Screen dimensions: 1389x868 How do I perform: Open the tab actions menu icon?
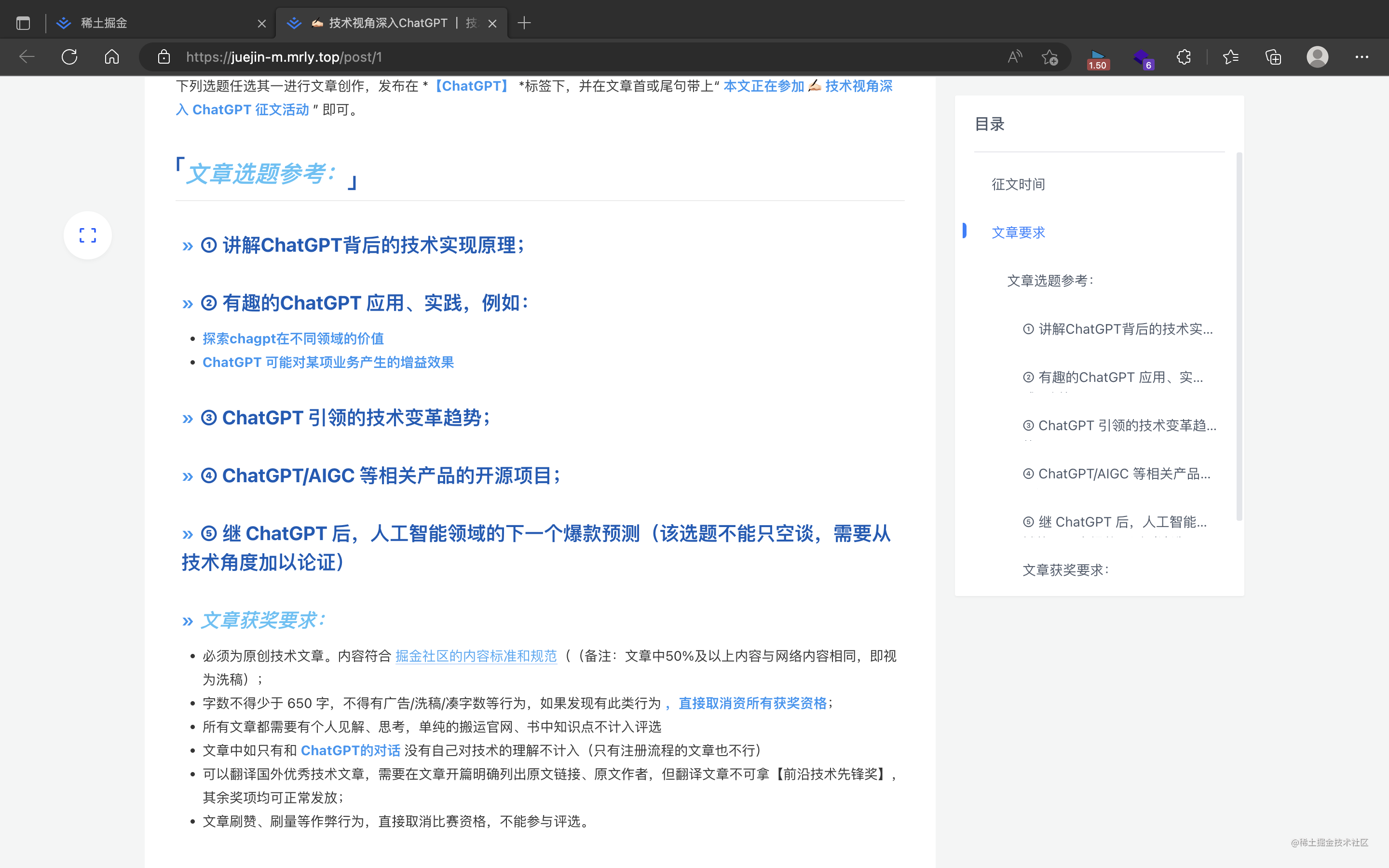tap(23, 23)
